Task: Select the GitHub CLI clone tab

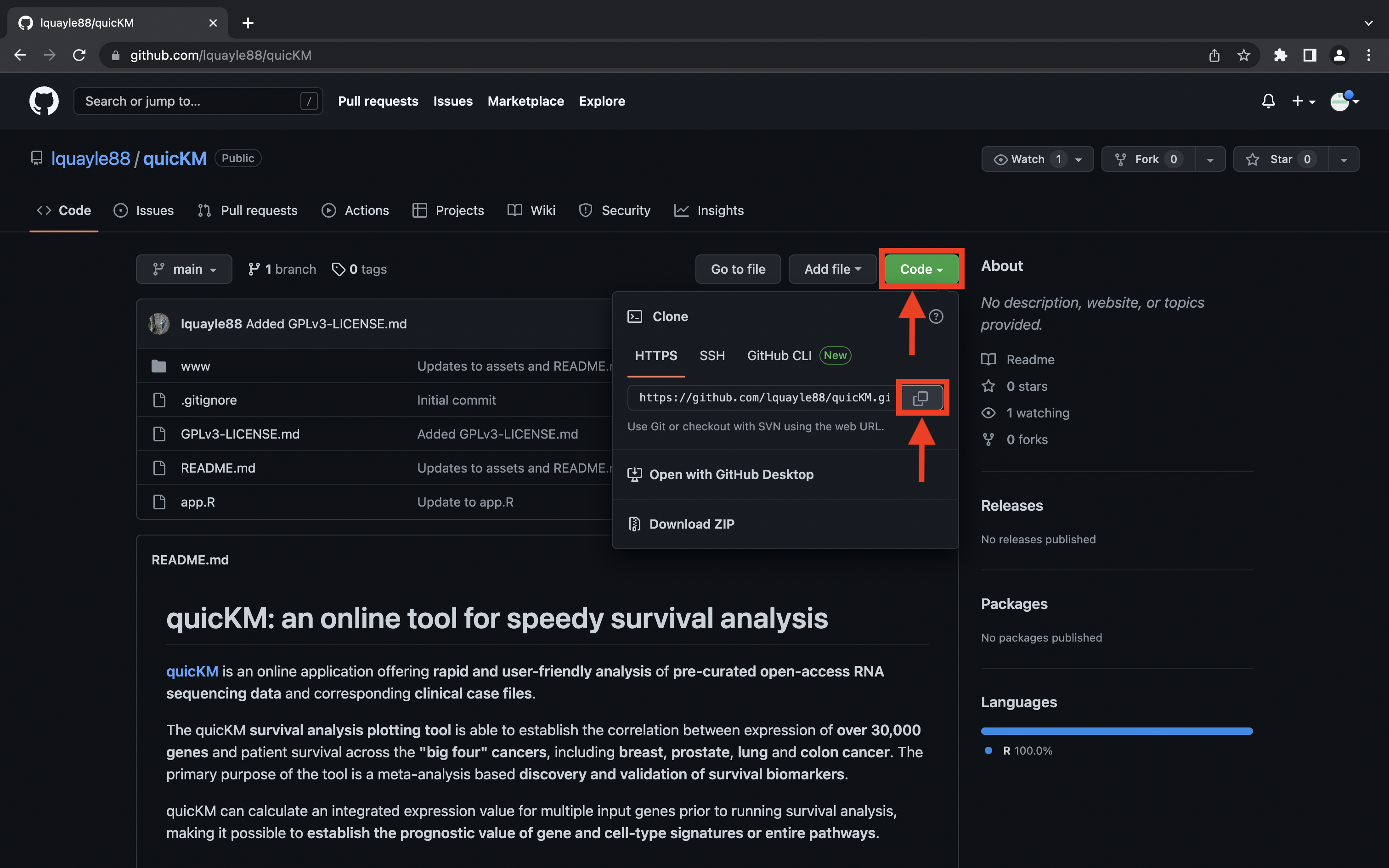Action: click(x=799, y=356)
